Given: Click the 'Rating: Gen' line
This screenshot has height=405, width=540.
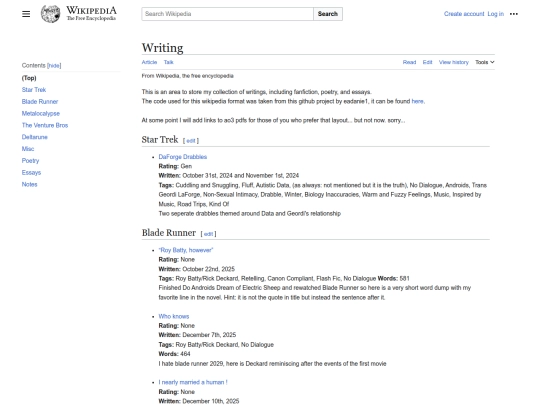Looking at the screenshot, I should click(x=175, y=166).
